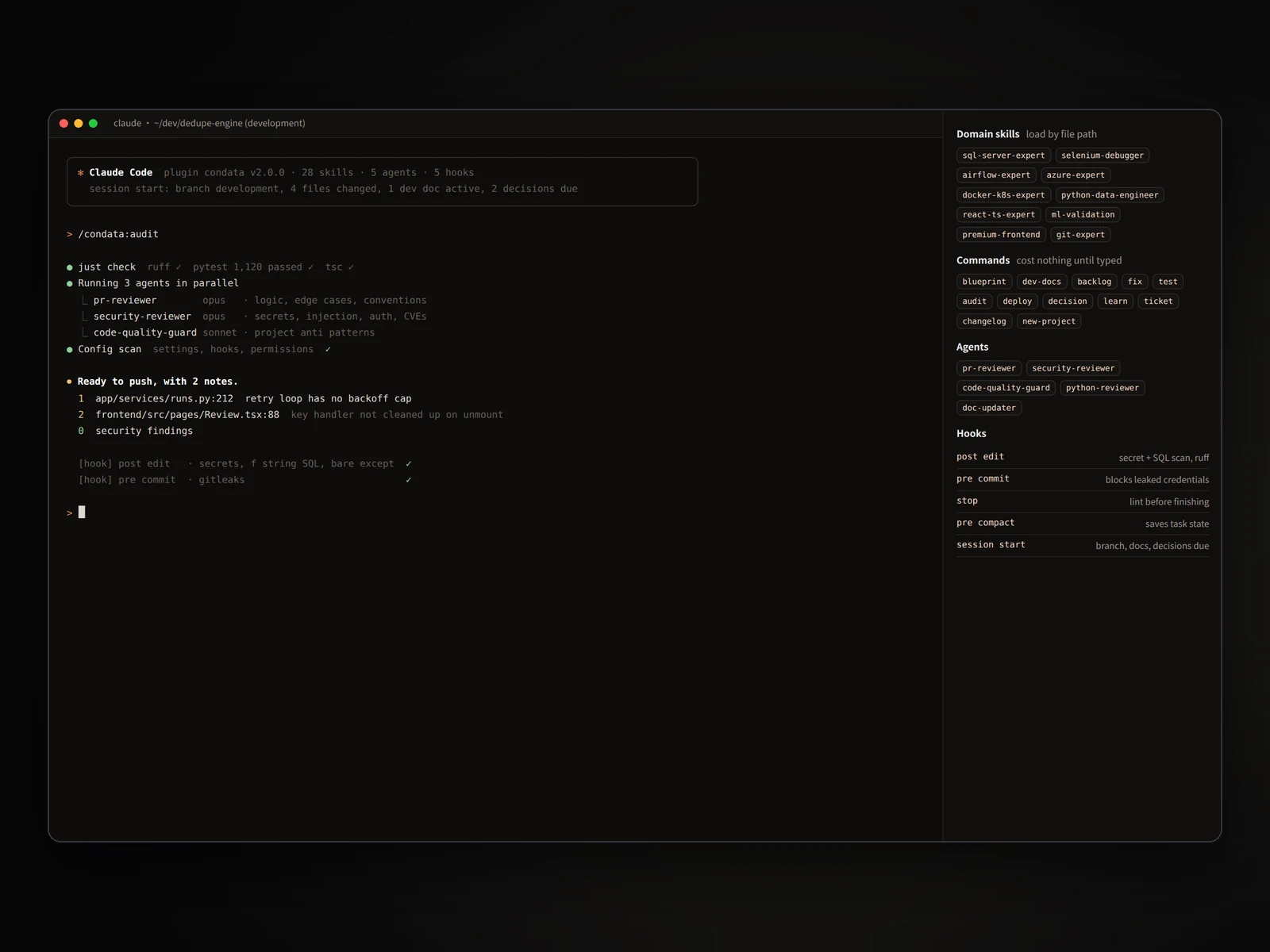This screenshot has width=1270, height=952.
Task: Open the frontend/src/pages/Review.tsx:88 file reference
Action: 187,415
